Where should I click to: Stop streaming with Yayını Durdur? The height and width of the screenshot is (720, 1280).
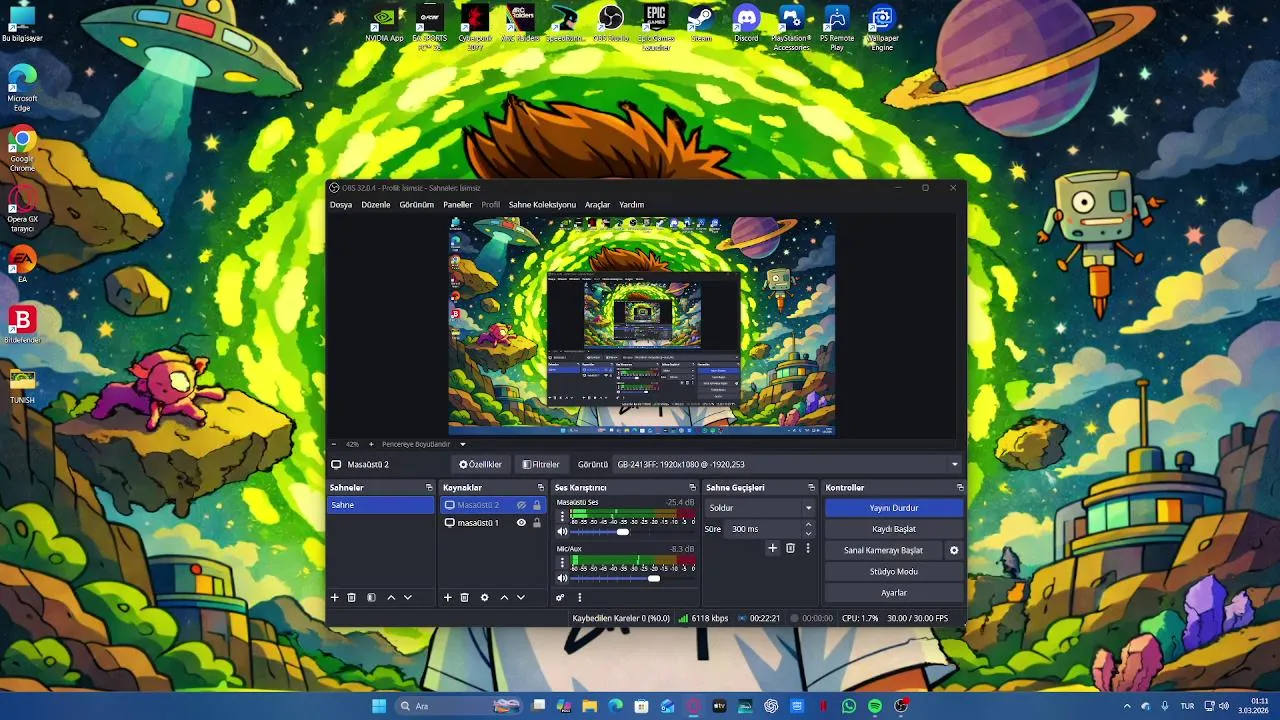click(894, 508)
